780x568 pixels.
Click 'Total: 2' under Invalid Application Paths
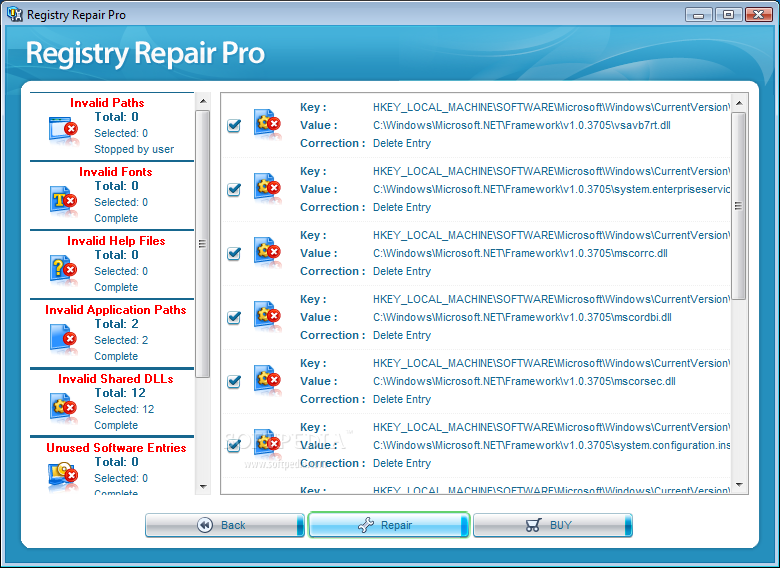tap(116, 324)
